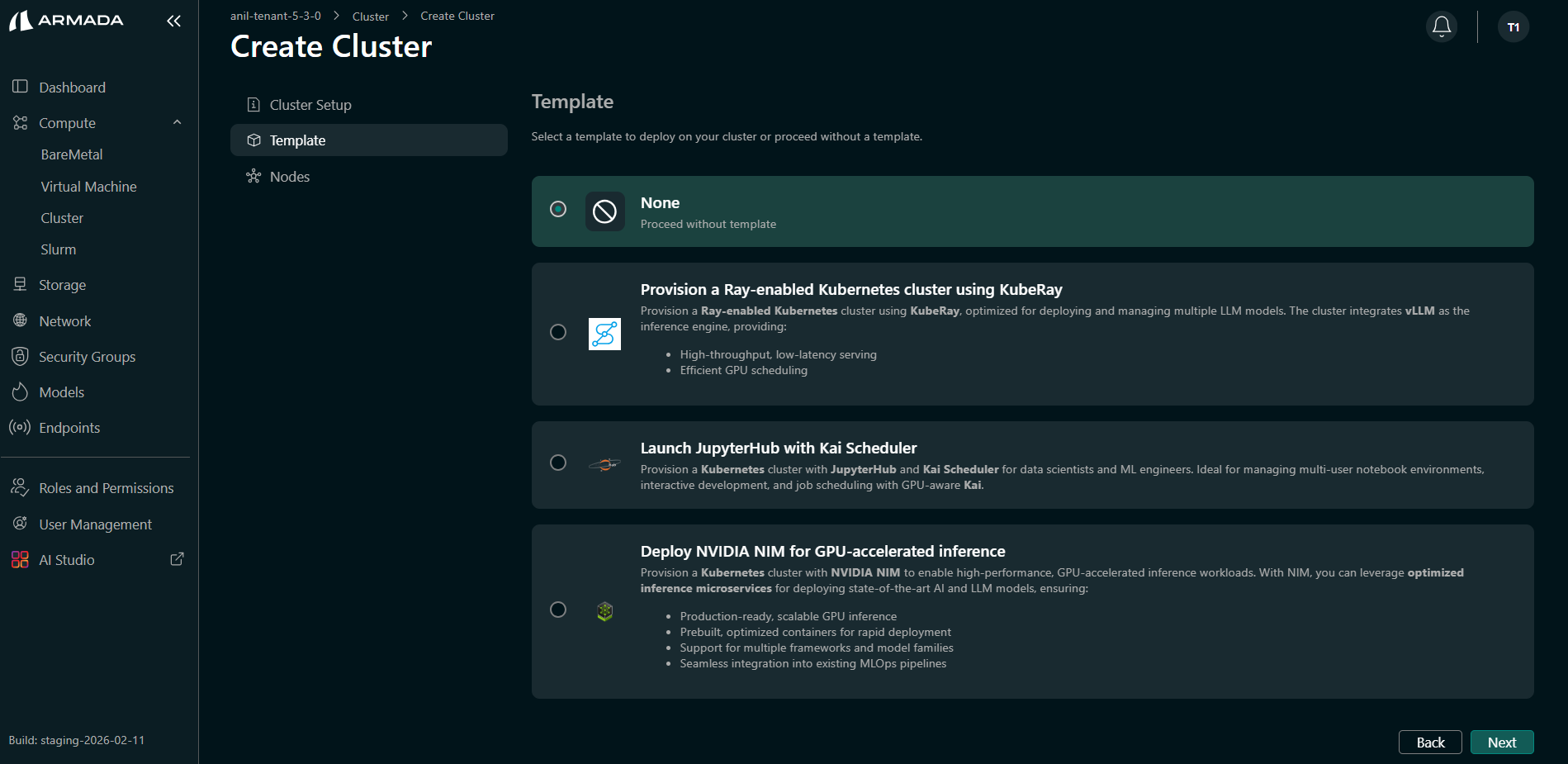Switch to the Cluster Setup step

coord(310,104)
